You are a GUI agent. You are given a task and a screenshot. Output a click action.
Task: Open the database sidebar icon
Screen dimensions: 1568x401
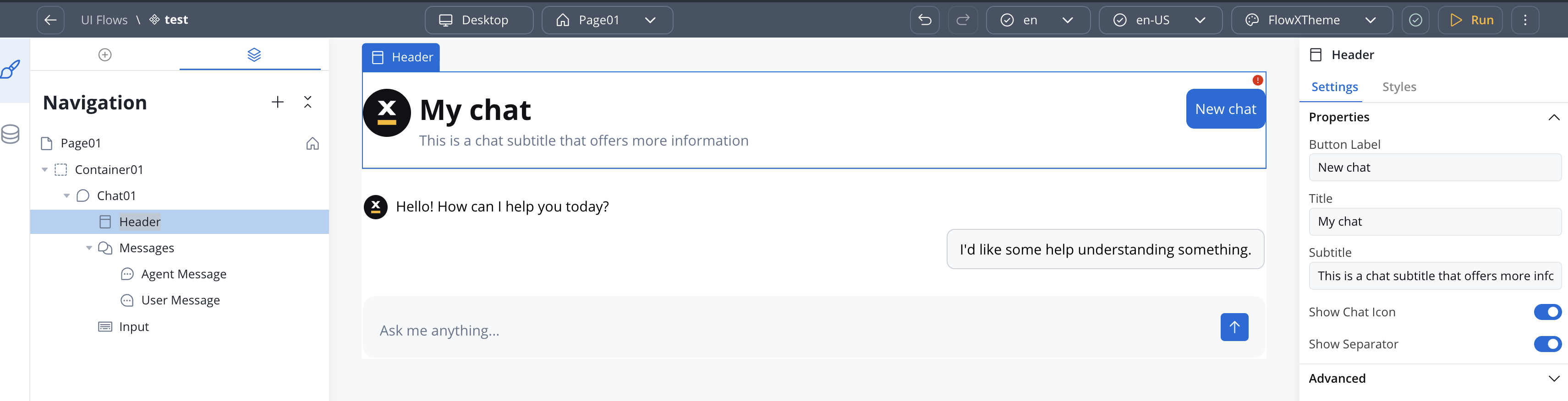click(11, 134)
